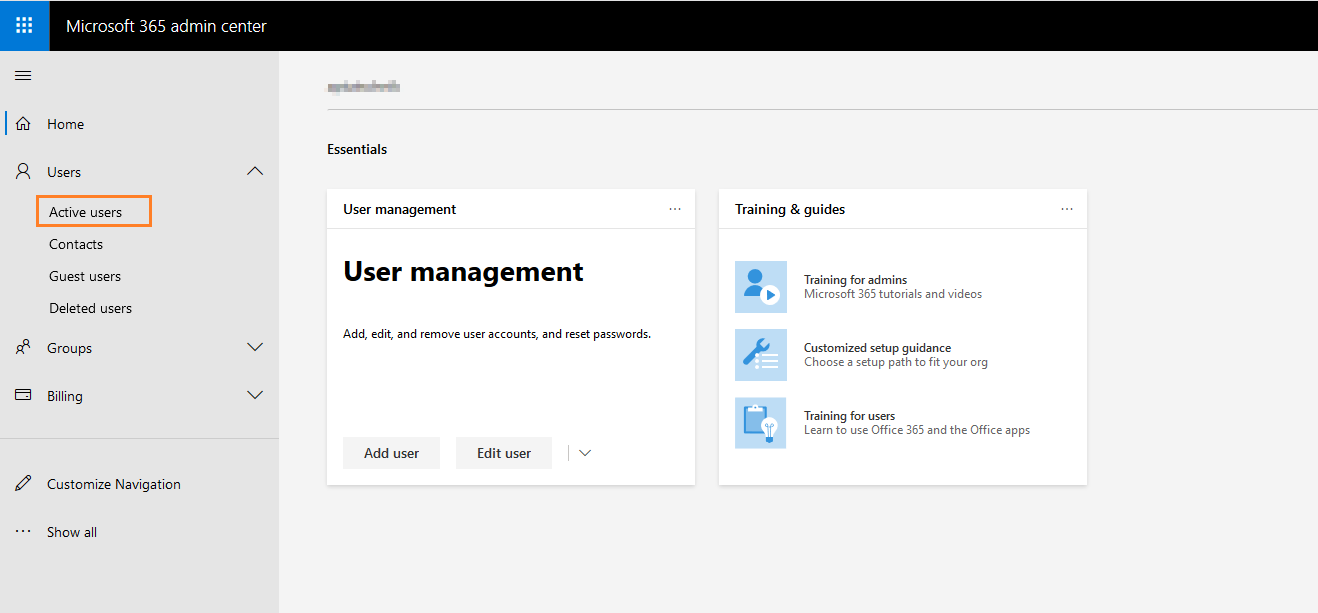Viewport: 1318px width, 613px height.
Task: Open Contacts under Users
Action: click(76, 244)
